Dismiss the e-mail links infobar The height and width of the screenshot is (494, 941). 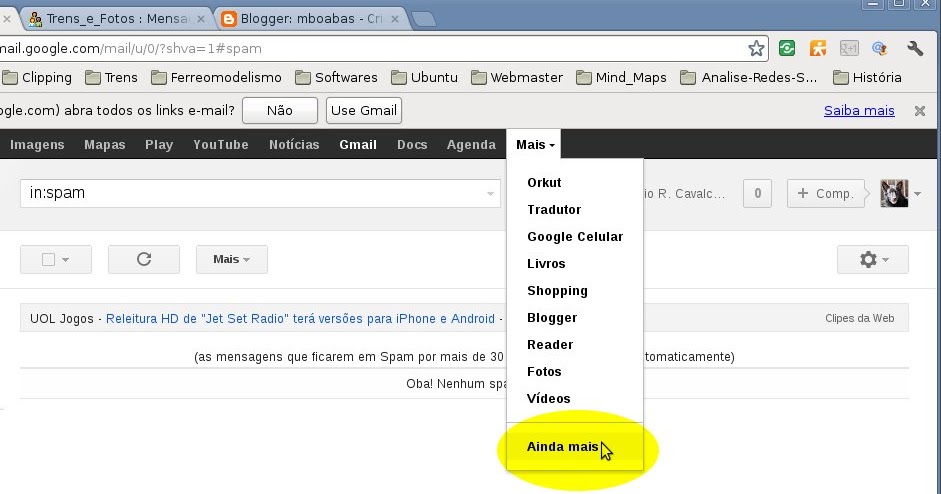[x=919, y=110]
